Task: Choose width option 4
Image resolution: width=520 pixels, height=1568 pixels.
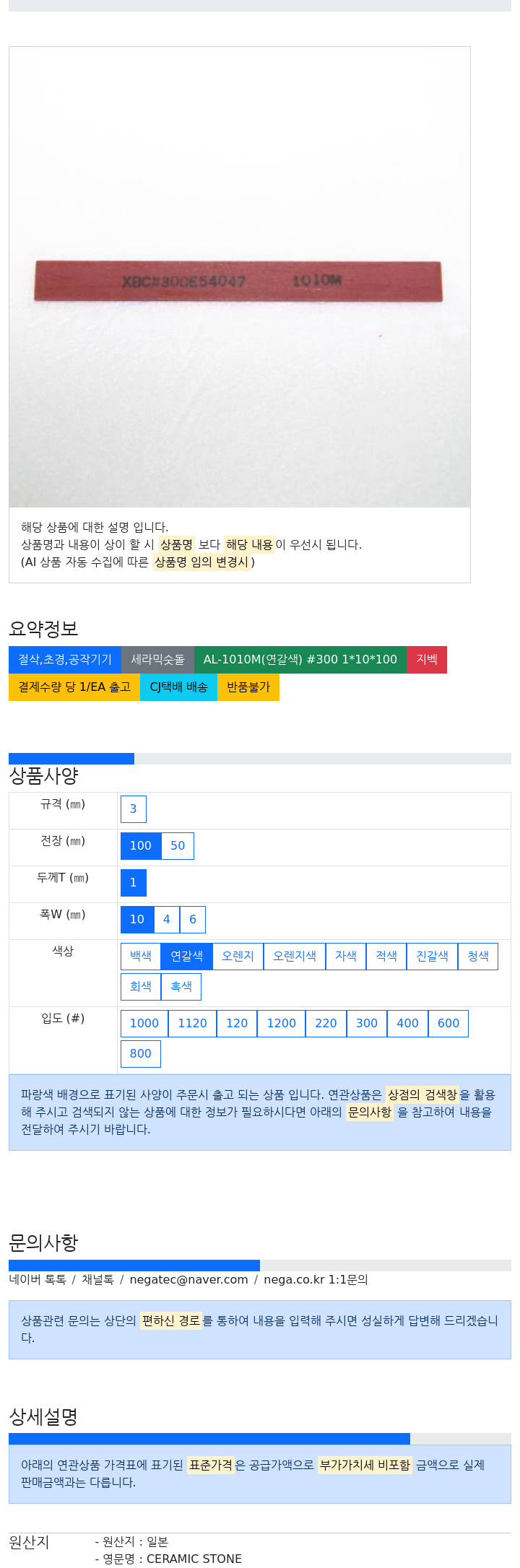Action: (167, 920)
